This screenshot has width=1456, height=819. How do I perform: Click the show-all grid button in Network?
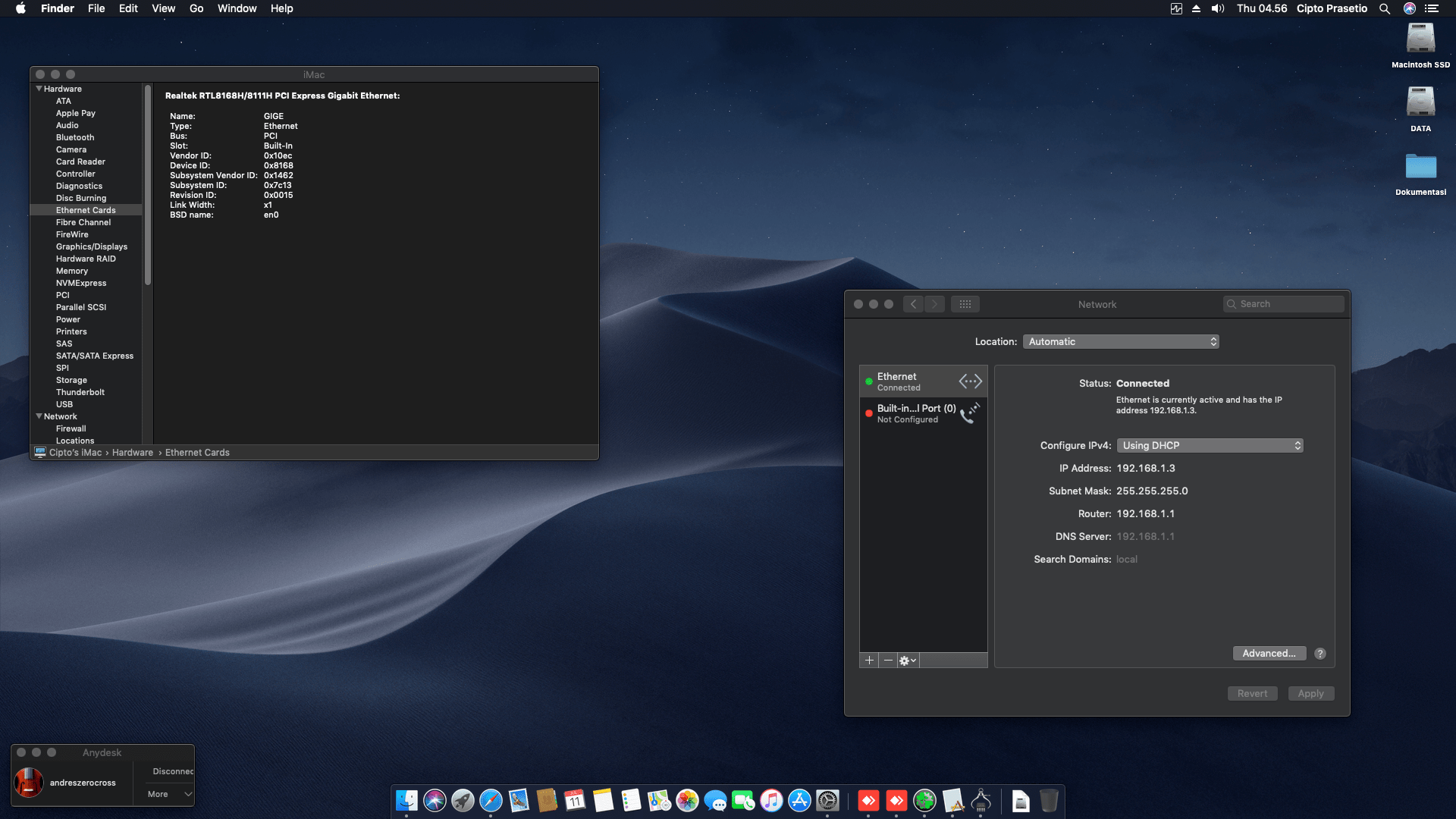click(965, 304)
